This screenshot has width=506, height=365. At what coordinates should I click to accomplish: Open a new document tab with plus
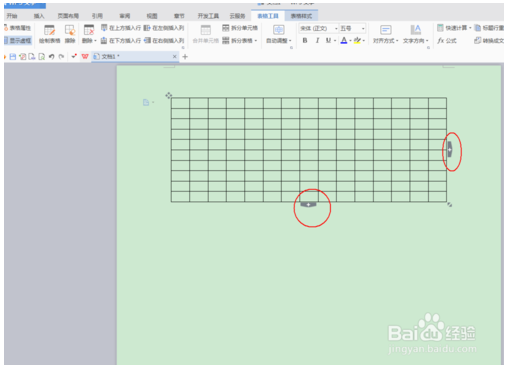coord(185,57)
